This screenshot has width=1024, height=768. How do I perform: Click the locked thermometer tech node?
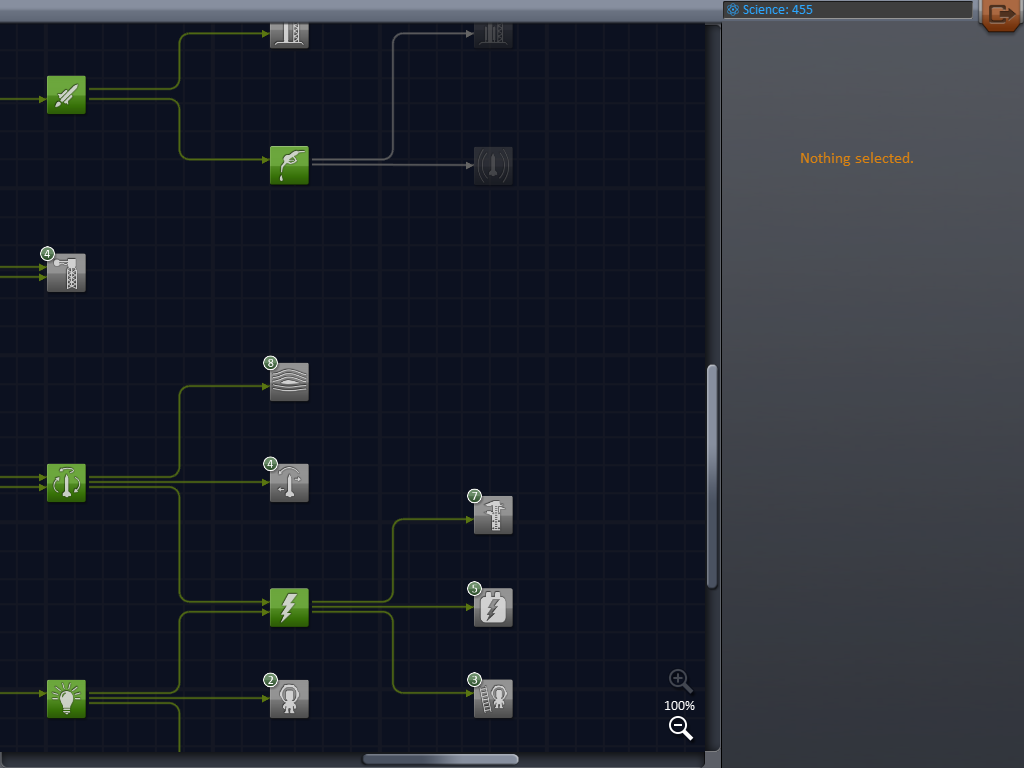coord(493,165)
